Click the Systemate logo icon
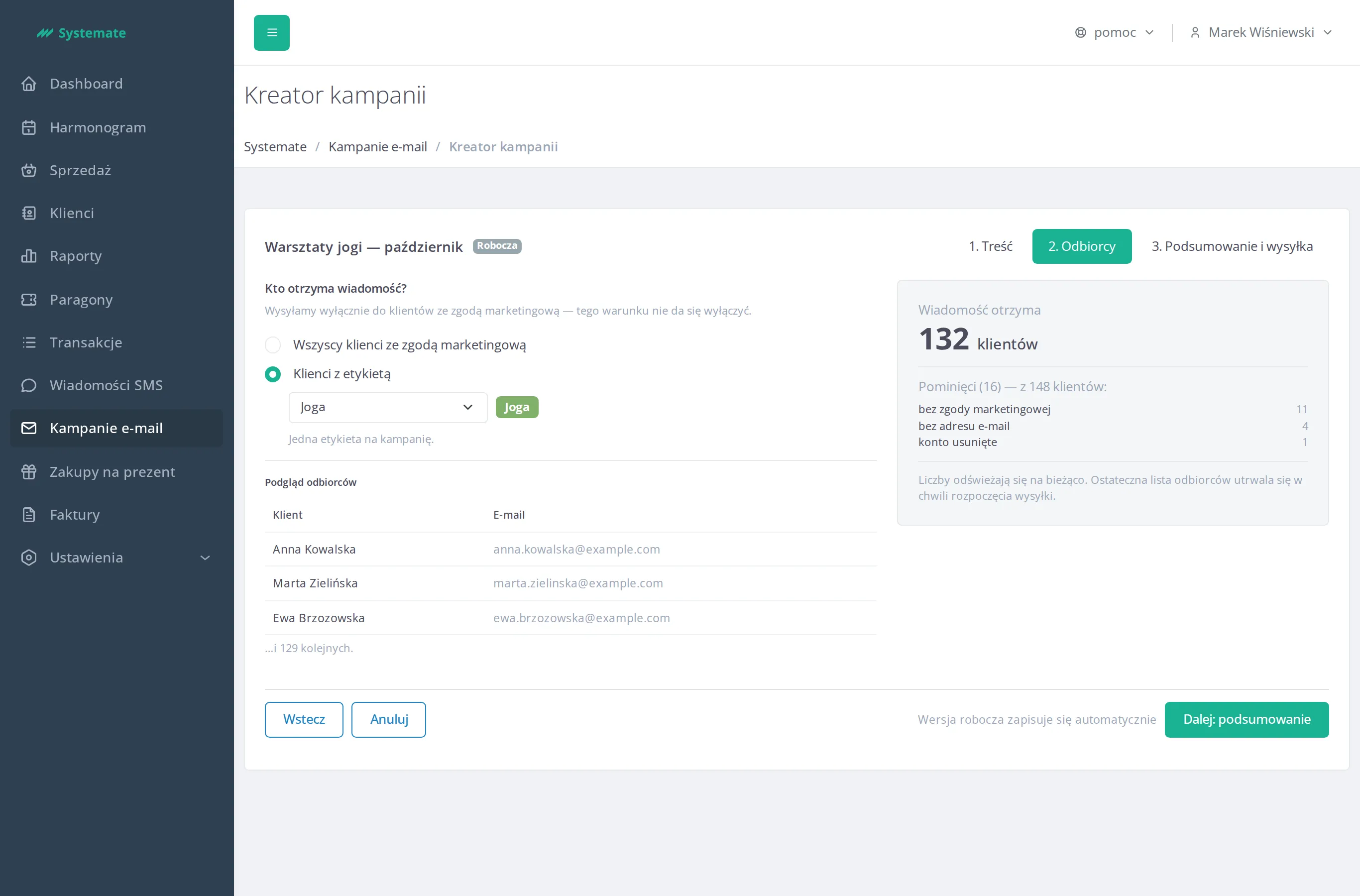1360x896 pixels. point(45,33)
